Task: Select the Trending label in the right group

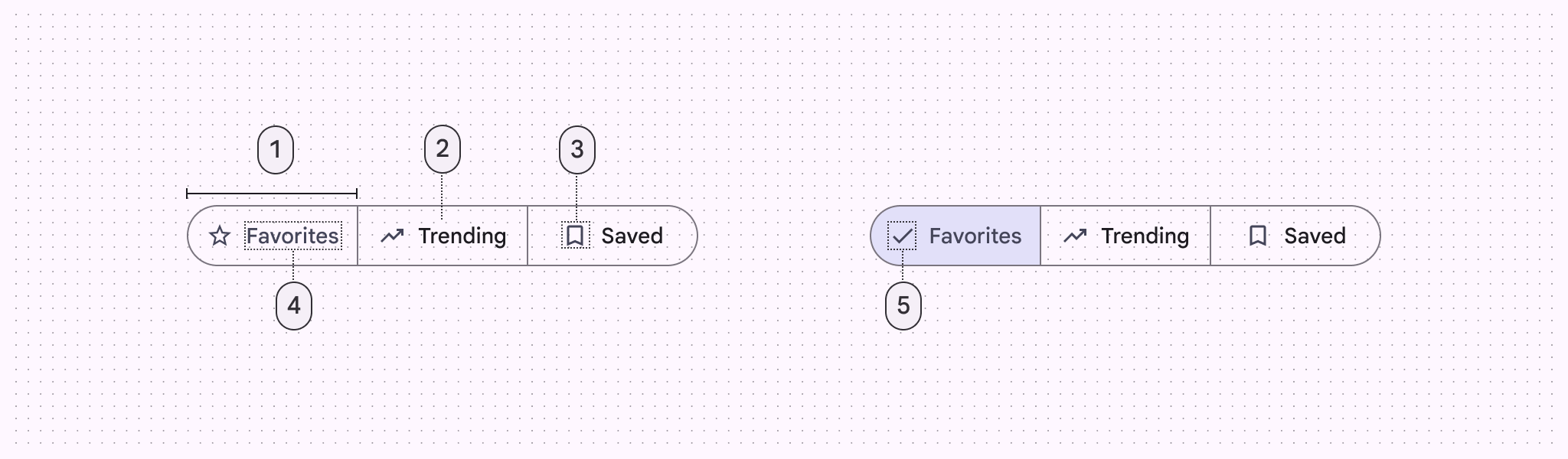Action: pos(1145,236)
